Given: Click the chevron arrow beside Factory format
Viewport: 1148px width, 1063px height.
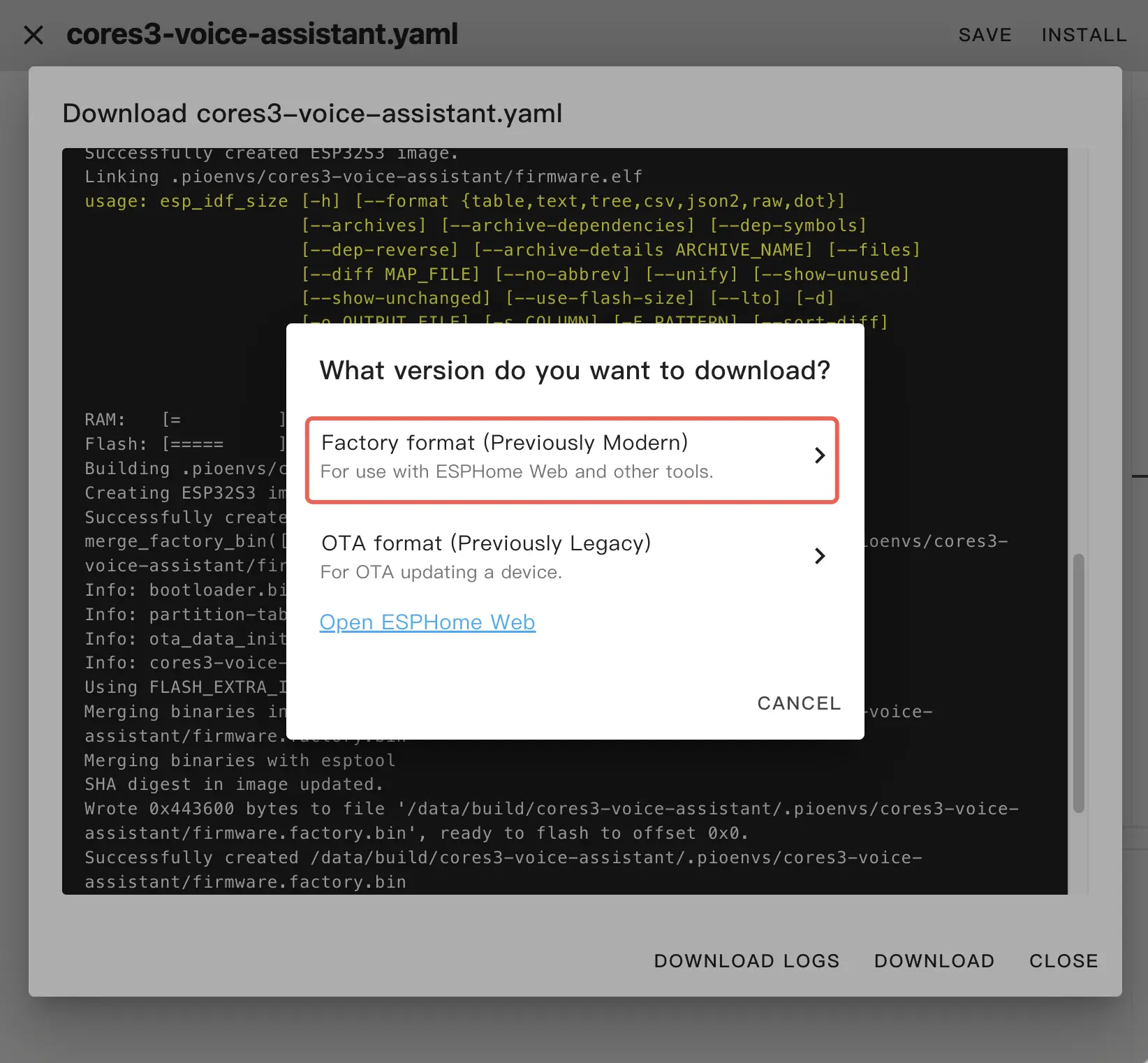Looking at the screenshot, I should 820,456.
